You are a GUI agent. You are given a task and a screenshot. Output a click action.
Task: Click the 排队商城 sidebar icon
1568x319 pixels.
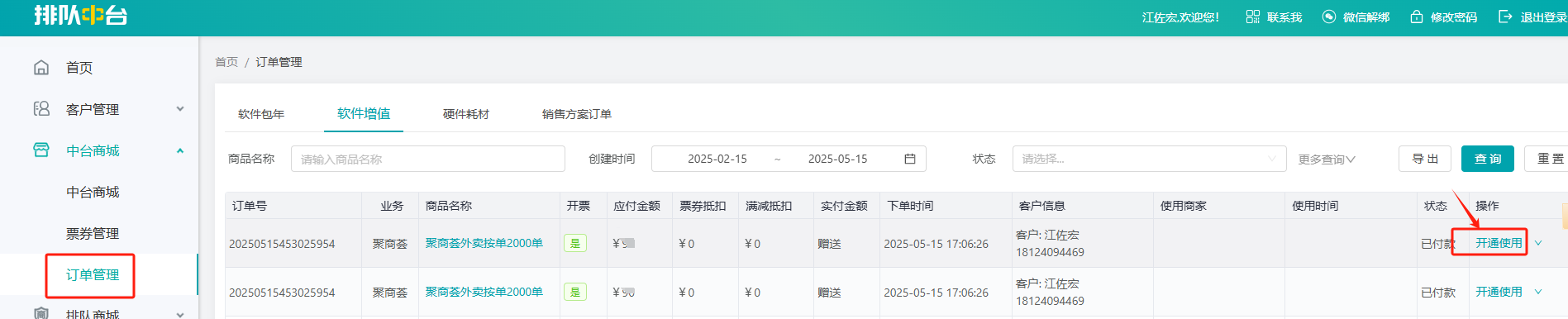point(41,313)
